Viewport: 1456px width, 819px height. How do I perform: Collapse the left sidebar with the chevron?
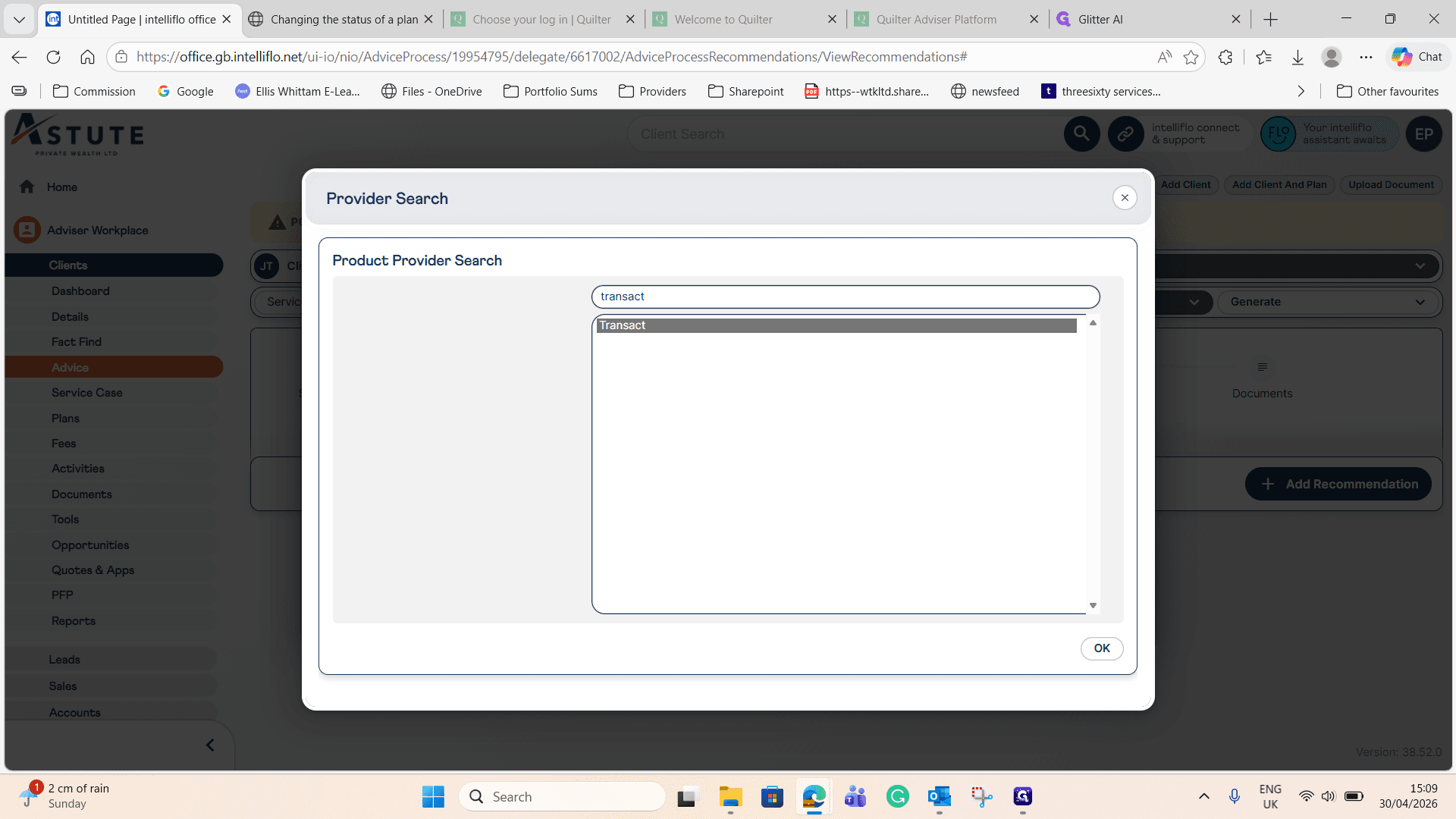coord(210,745)
